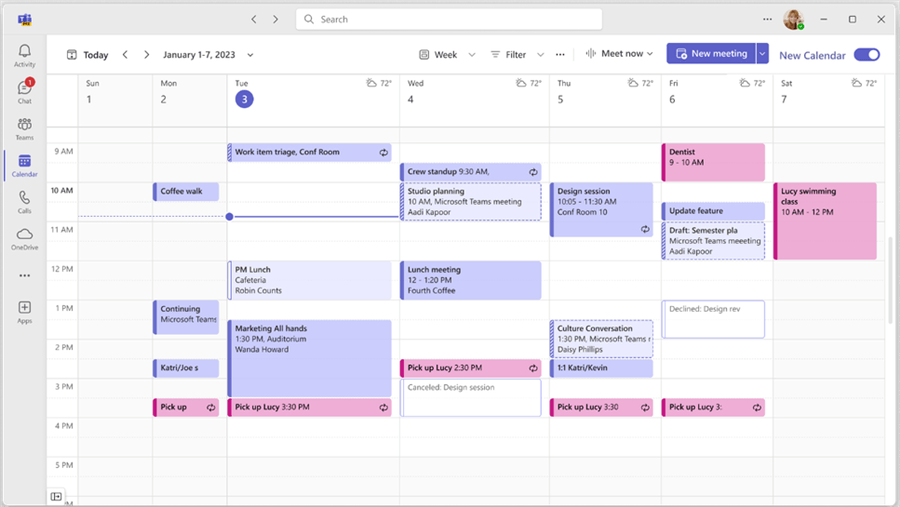Image resolution: width=900 pixels, height=507 pixels.
Task: Open the Calls section
Action: (x=24, y=202)
